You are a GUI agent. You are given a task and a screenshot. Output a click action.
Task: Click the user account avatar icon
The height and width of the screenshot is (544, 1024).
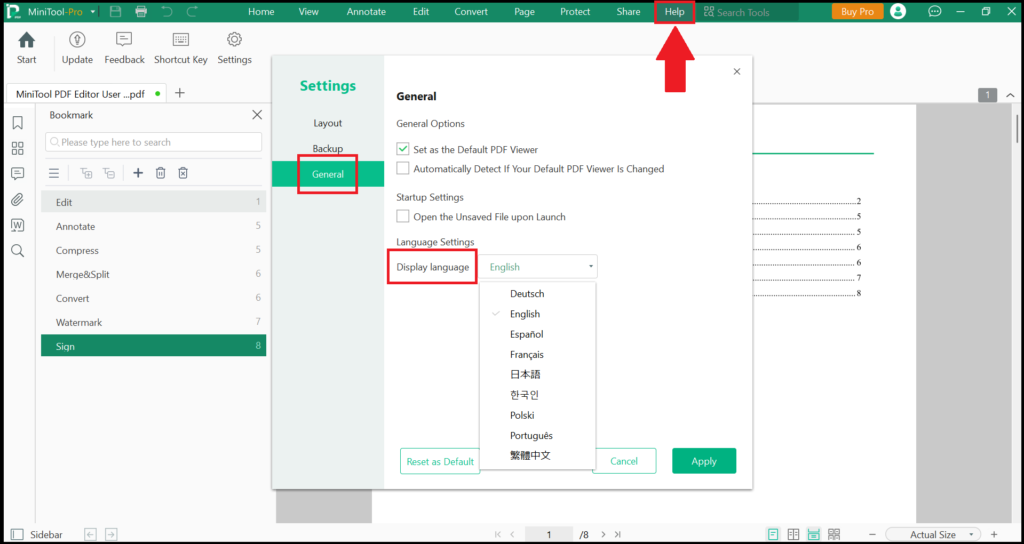[898, 11]
